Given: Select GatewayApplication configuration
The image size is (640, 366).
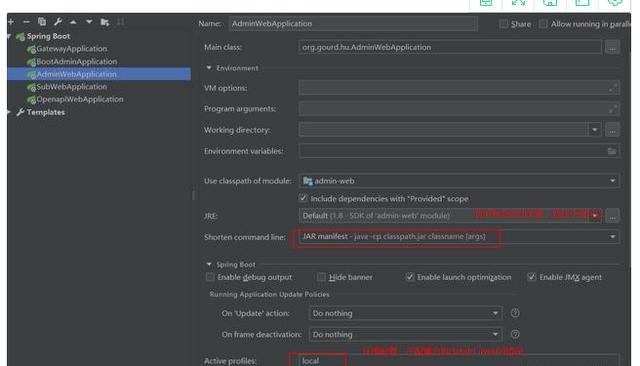Looking at the screenshot, I should coord(71,49).
